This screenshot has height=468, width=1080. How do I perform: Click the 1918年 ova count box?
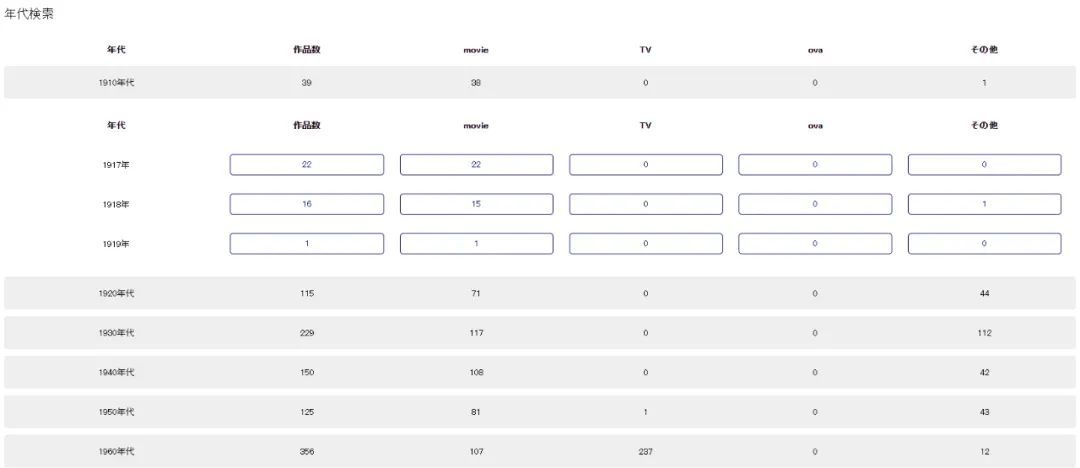click(815, 204)
